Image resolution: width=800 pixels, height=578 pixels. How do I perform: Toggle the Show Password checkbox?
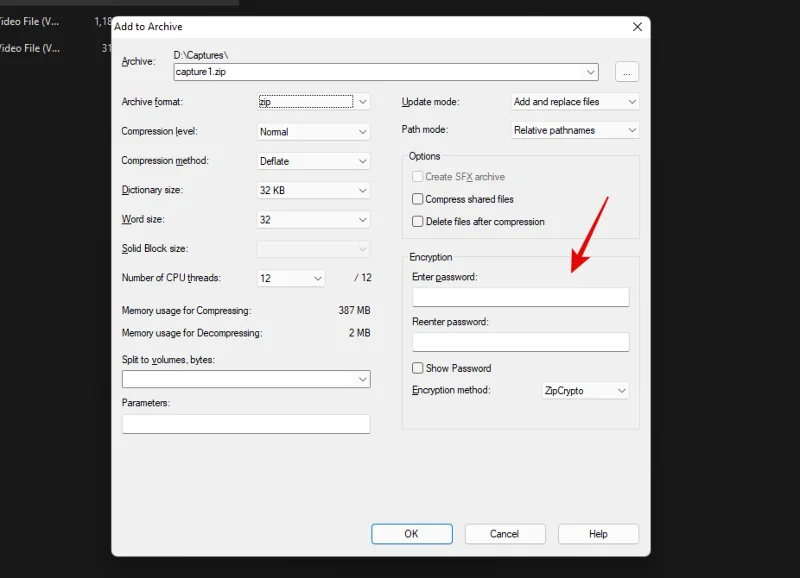pos(418,368)
